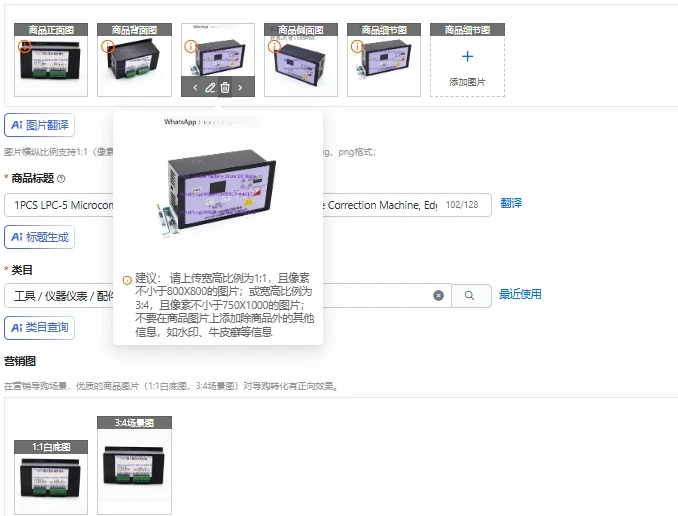Move hovered image right with arrow
Screen dimensions: 678x516
pyautogui.click(x=240, y=88)
